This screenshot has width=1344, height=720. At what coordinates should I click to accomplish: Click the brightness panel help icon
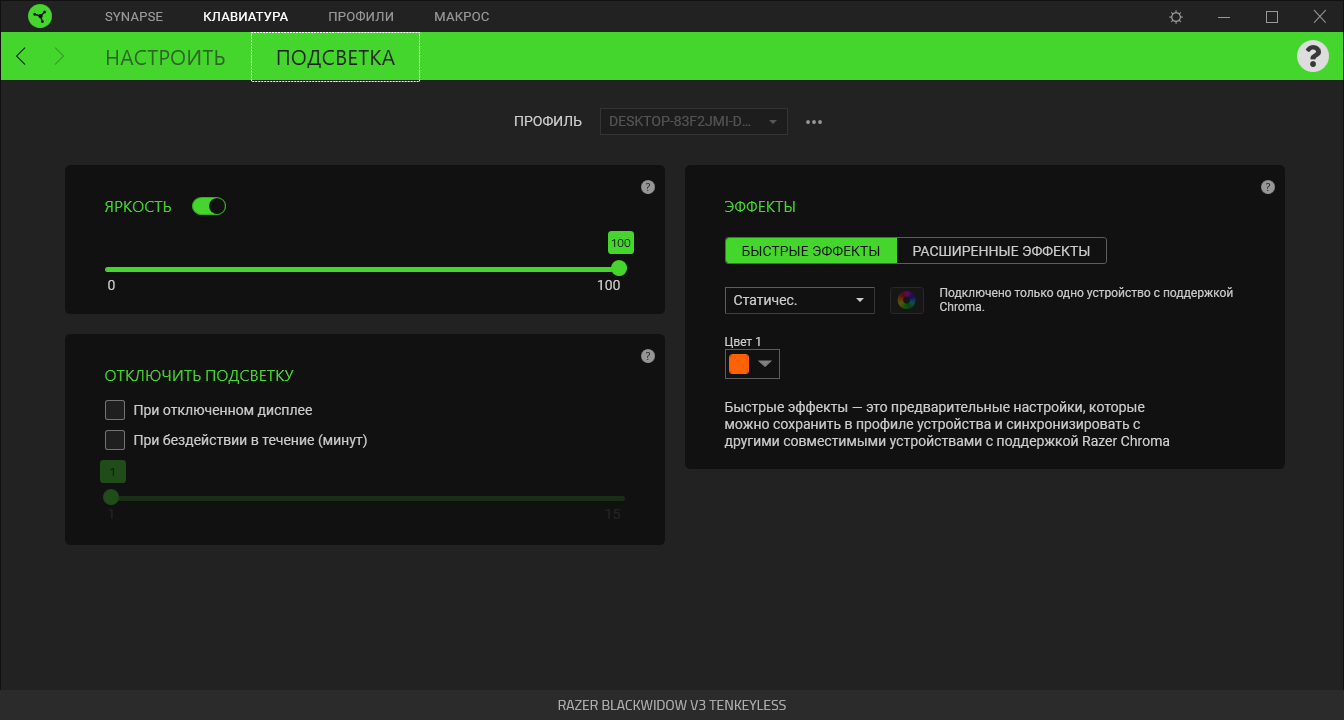click(648, 187)
